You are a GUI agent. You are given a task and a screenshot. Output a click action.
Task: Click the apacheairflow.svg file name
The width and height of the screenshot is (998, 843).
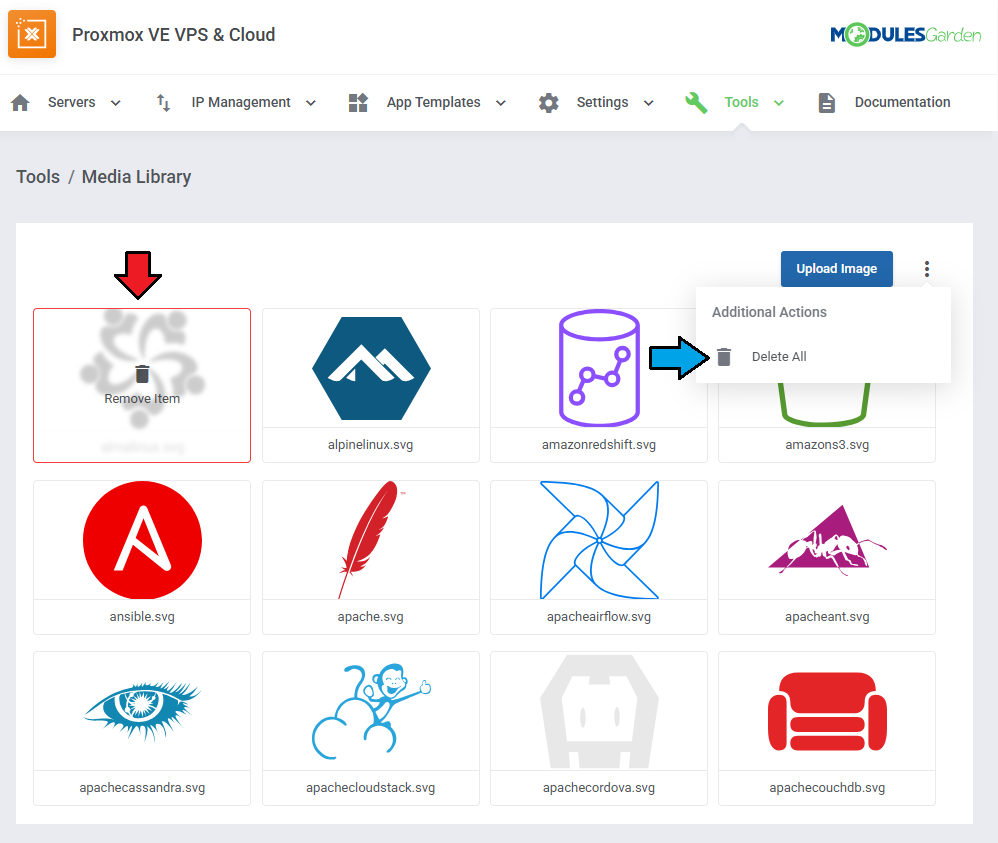[599, 616]
